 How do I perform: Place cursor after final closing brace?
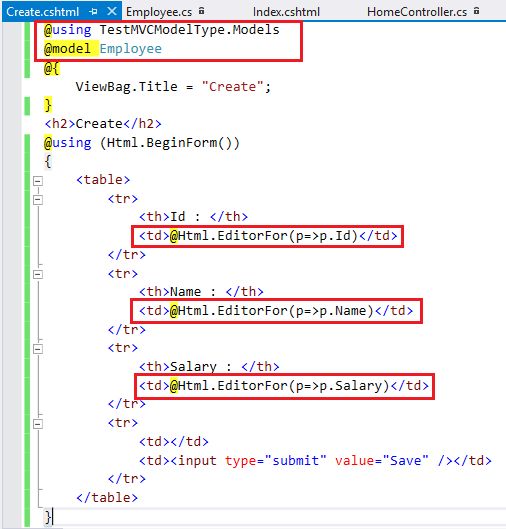click(x=53, y=517)
